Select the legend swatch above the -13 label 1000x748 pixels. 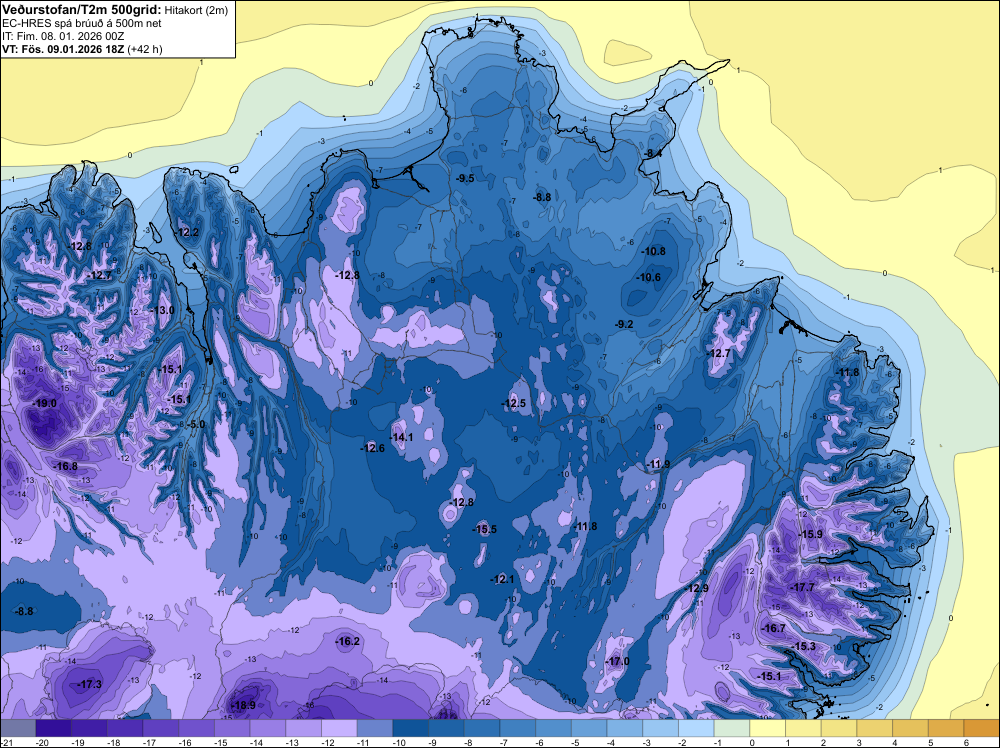click(x=304, y=728)
